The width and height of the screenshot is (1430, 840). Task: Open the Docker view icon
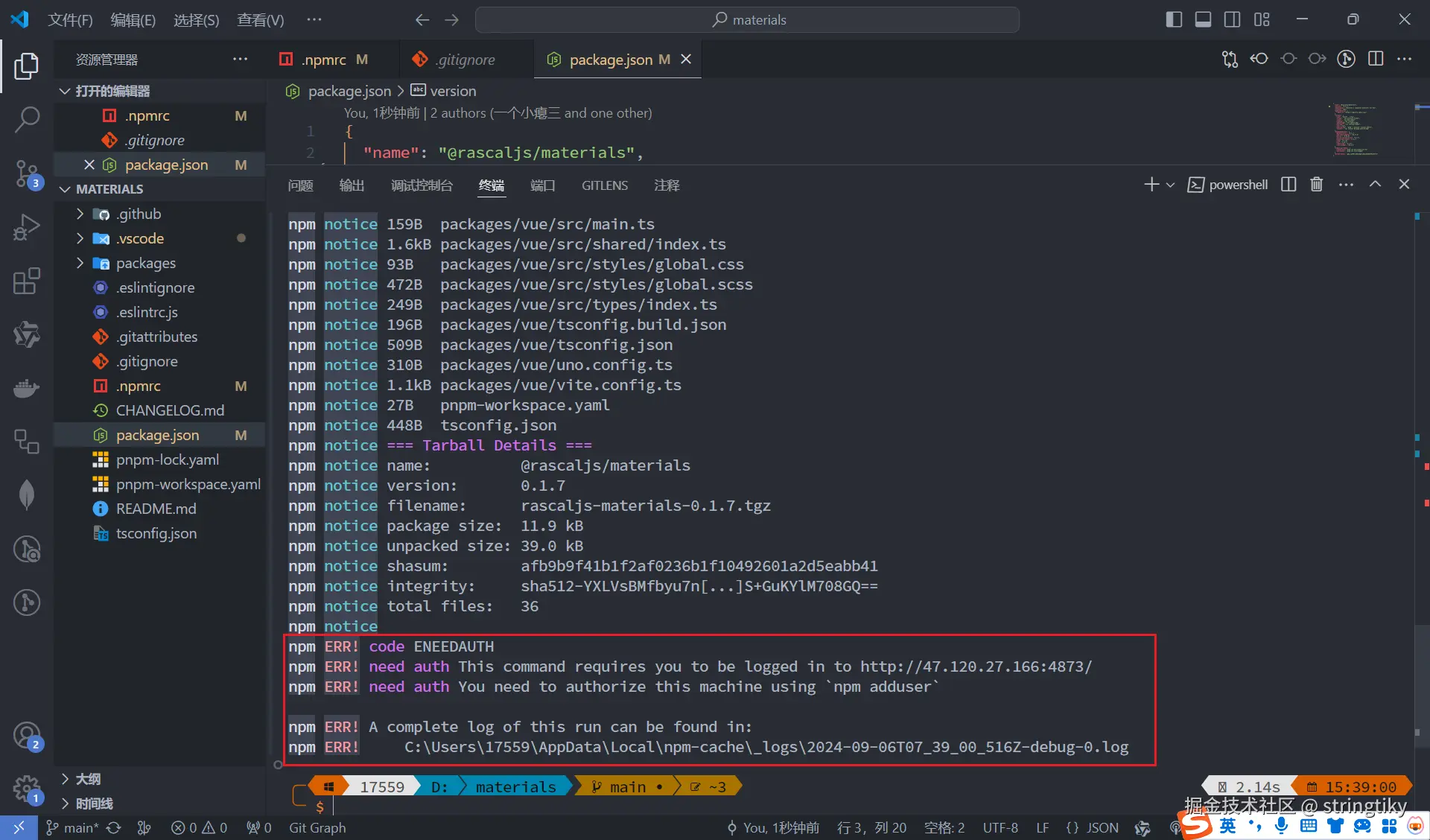[27, 388]
